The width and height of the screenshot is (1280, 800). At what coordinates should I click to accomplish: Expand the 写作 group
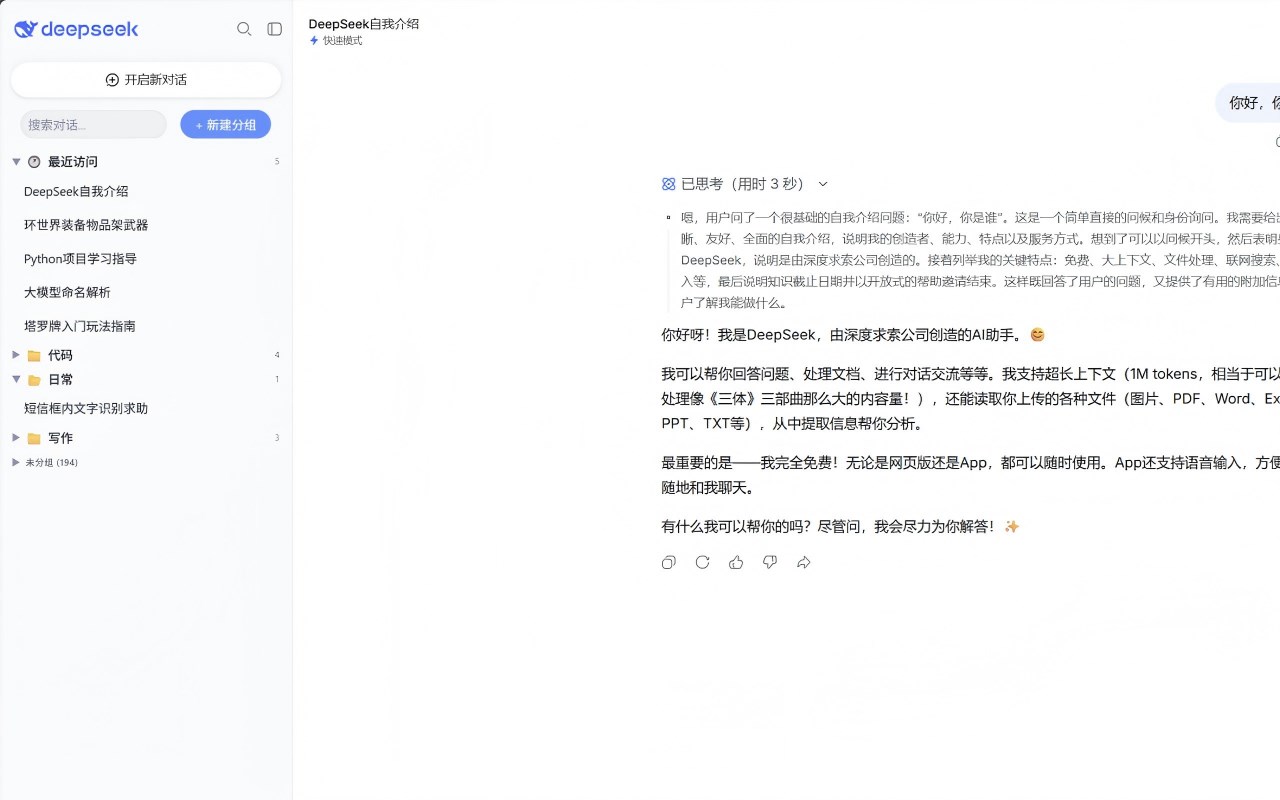coord(16,437)
